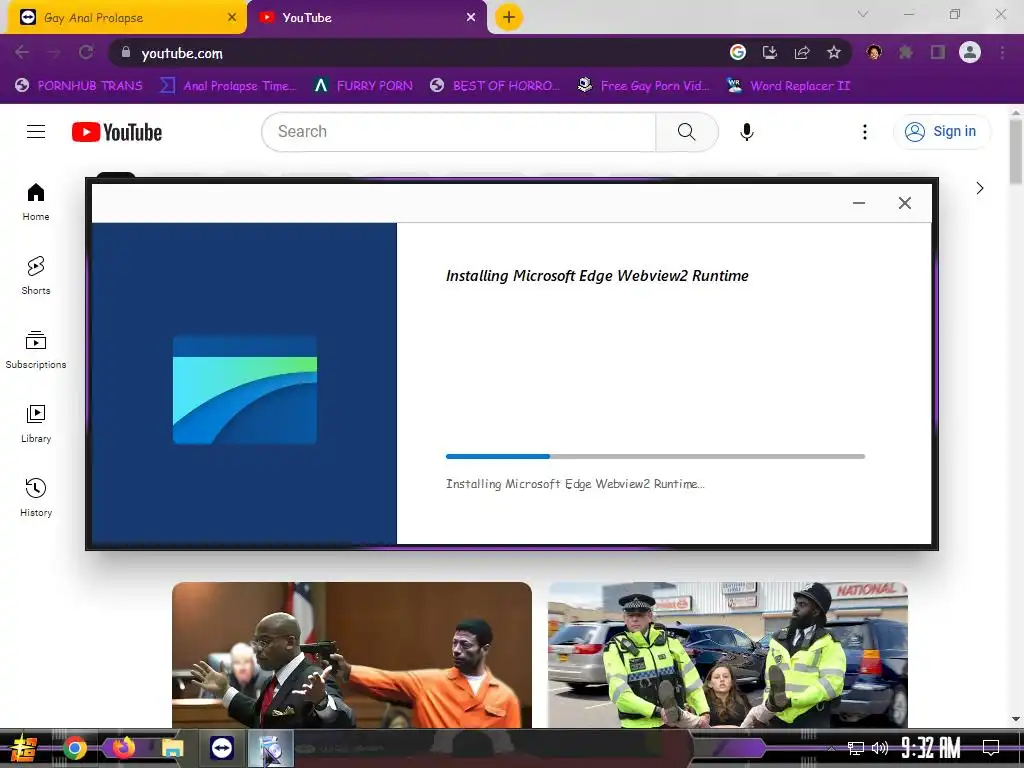Toggle the browser side panel
Screen dimensions: 1024x768
[x=938, y=52]
